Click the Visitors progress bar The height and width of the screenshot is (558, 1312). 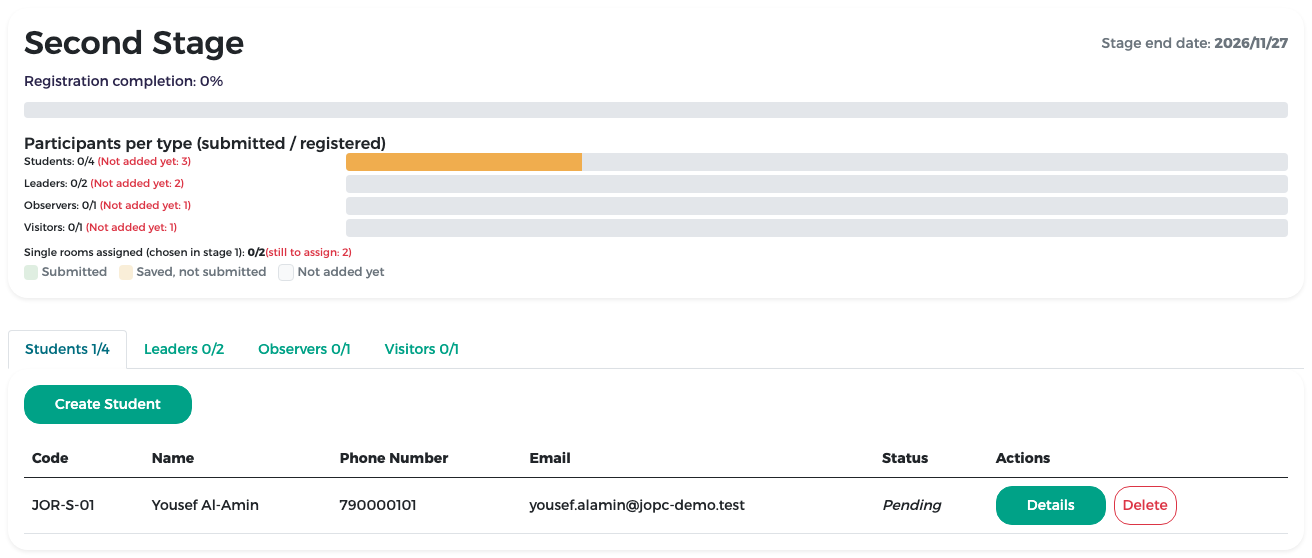817,228
